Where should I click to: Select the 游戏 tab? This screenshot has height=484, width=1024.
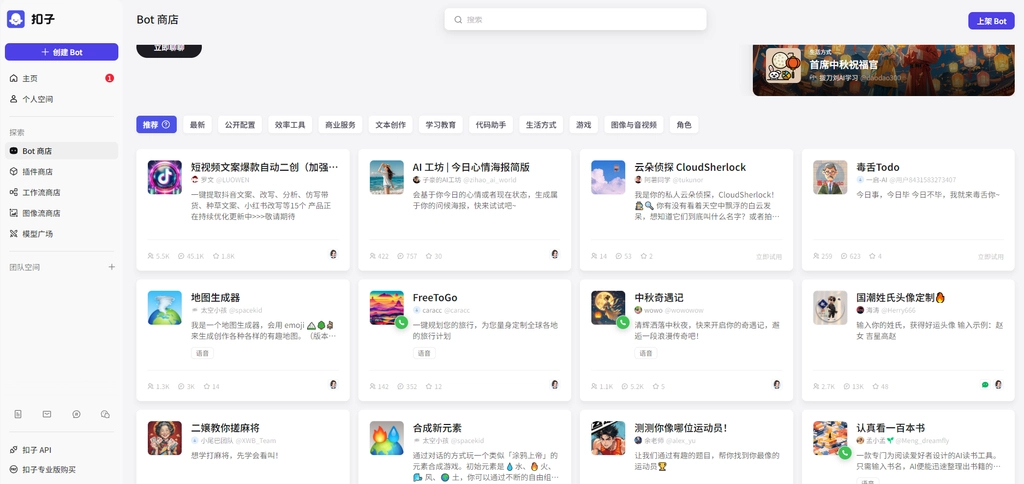(584, 125)
